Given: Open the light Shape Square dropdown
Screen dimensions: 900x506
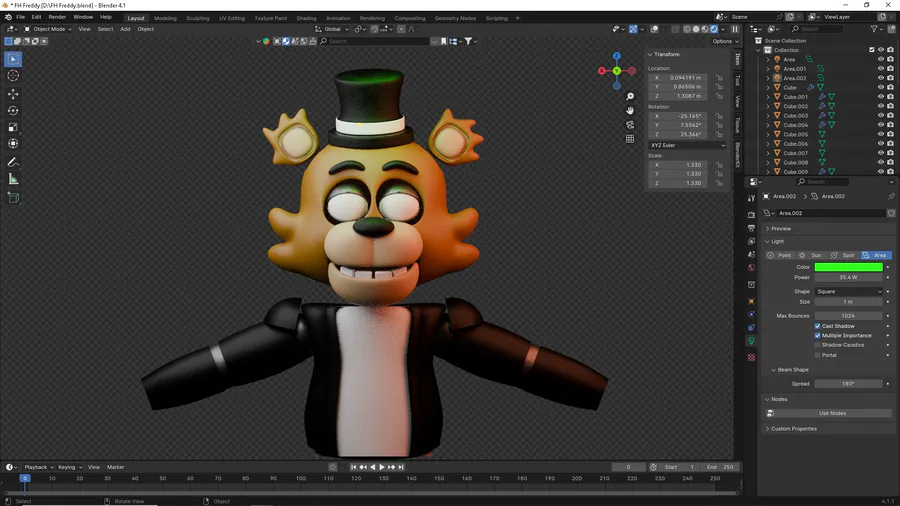Looking at the screenshot, I should coord(848,291).
